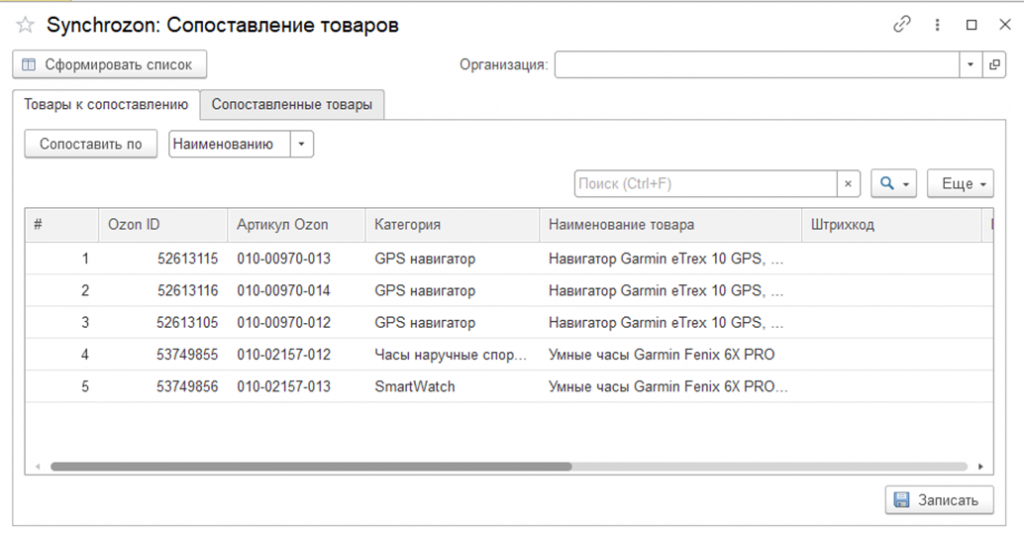Viewport: 1024px width, 535px height.
Task: Open the Еще menu
Action: (961, 184)
